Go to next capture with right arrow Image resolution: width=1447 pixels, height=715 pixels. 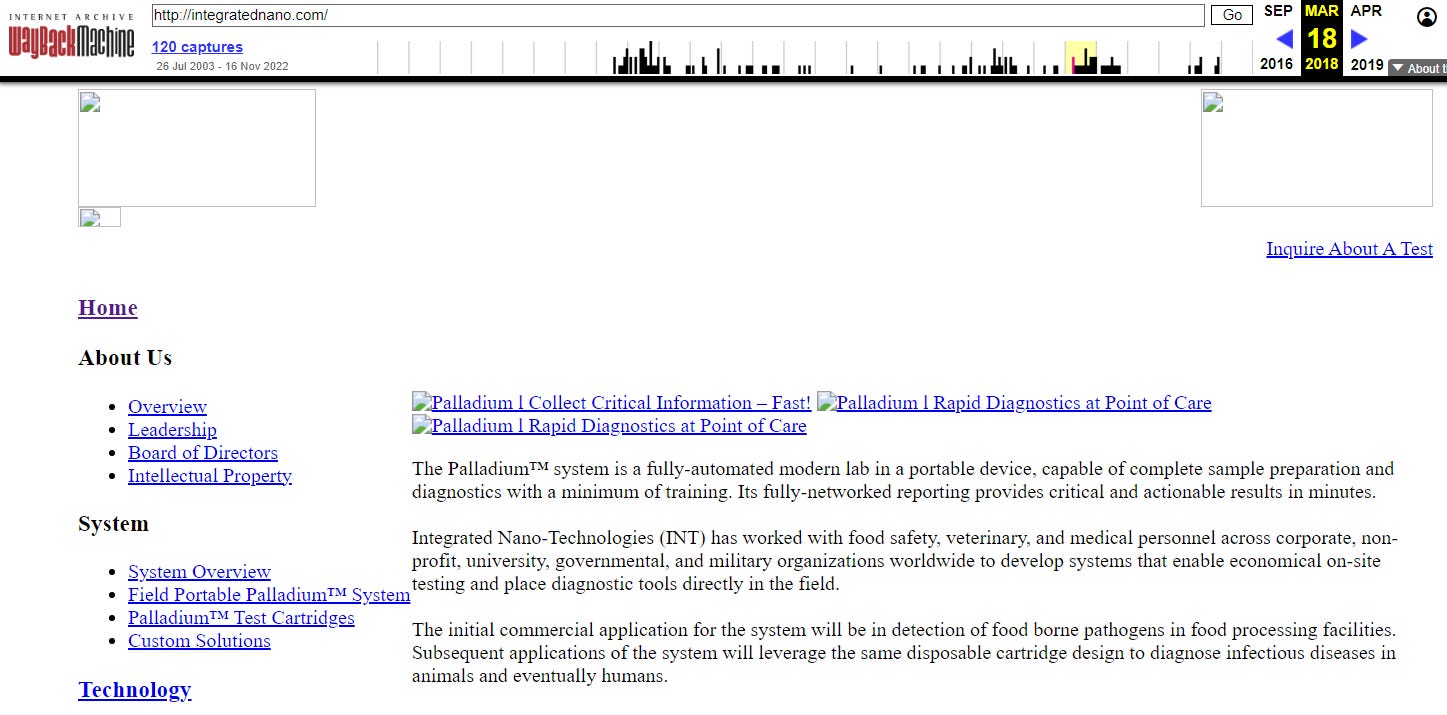(x=1359, y=39)
